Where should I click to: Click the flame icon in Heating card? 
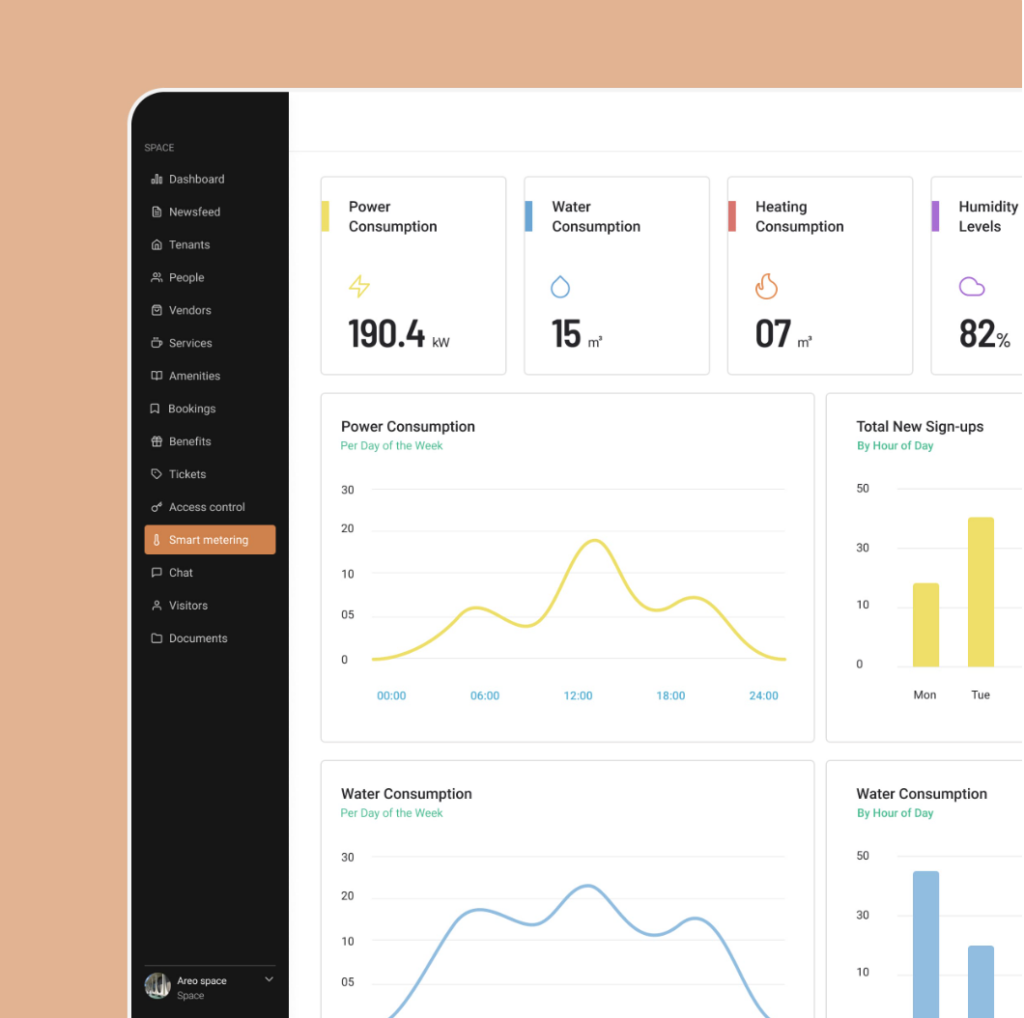tap(767, 286)
